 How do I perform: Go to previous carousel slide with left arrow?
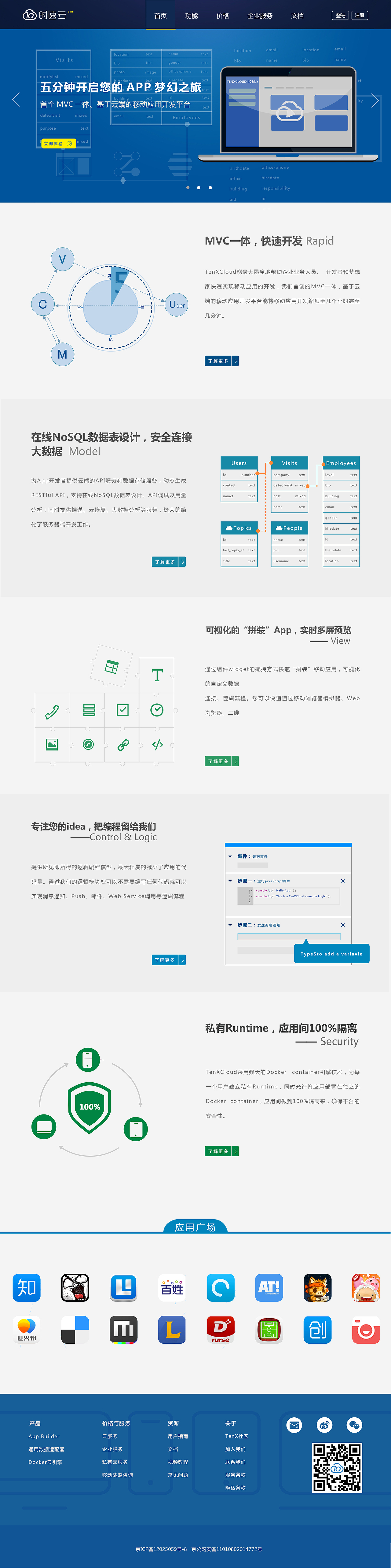[16, 100]
